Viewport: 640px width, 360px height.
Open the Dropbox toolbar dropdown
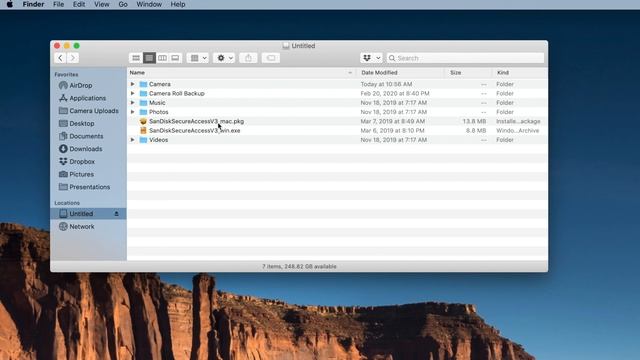point(371,58)
